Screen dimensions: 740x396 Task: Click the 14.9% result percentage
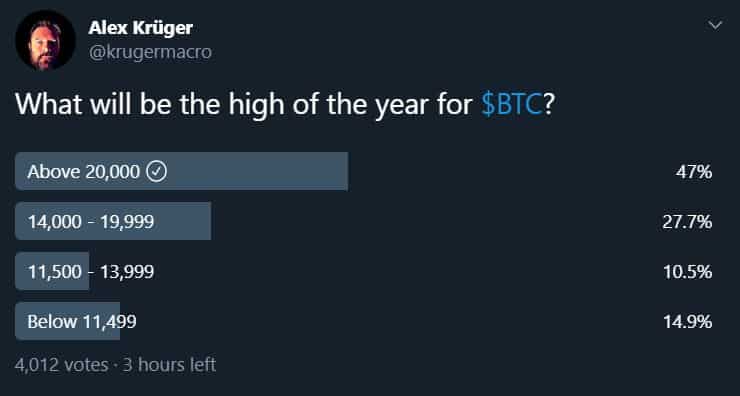688,322
